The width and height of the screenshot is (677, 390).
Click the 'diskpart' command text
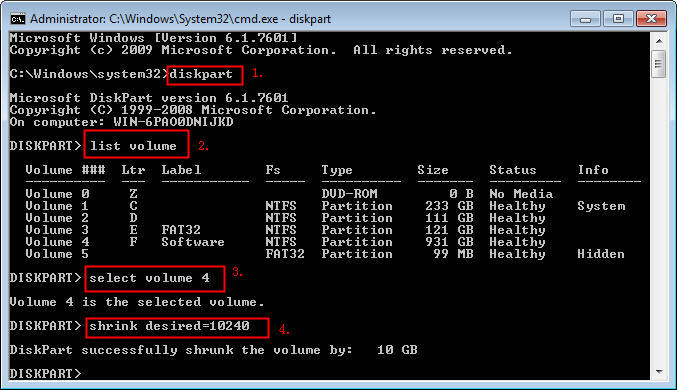(201, 74)
